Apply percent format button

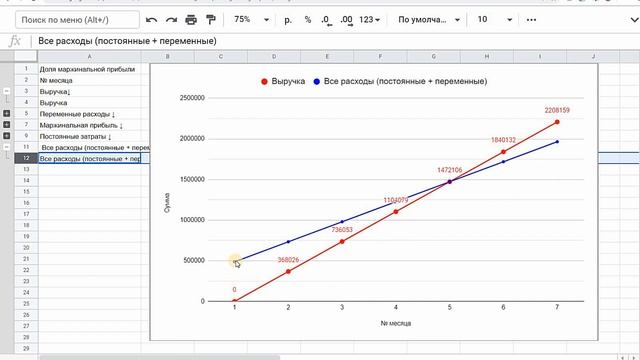point(308,20)
